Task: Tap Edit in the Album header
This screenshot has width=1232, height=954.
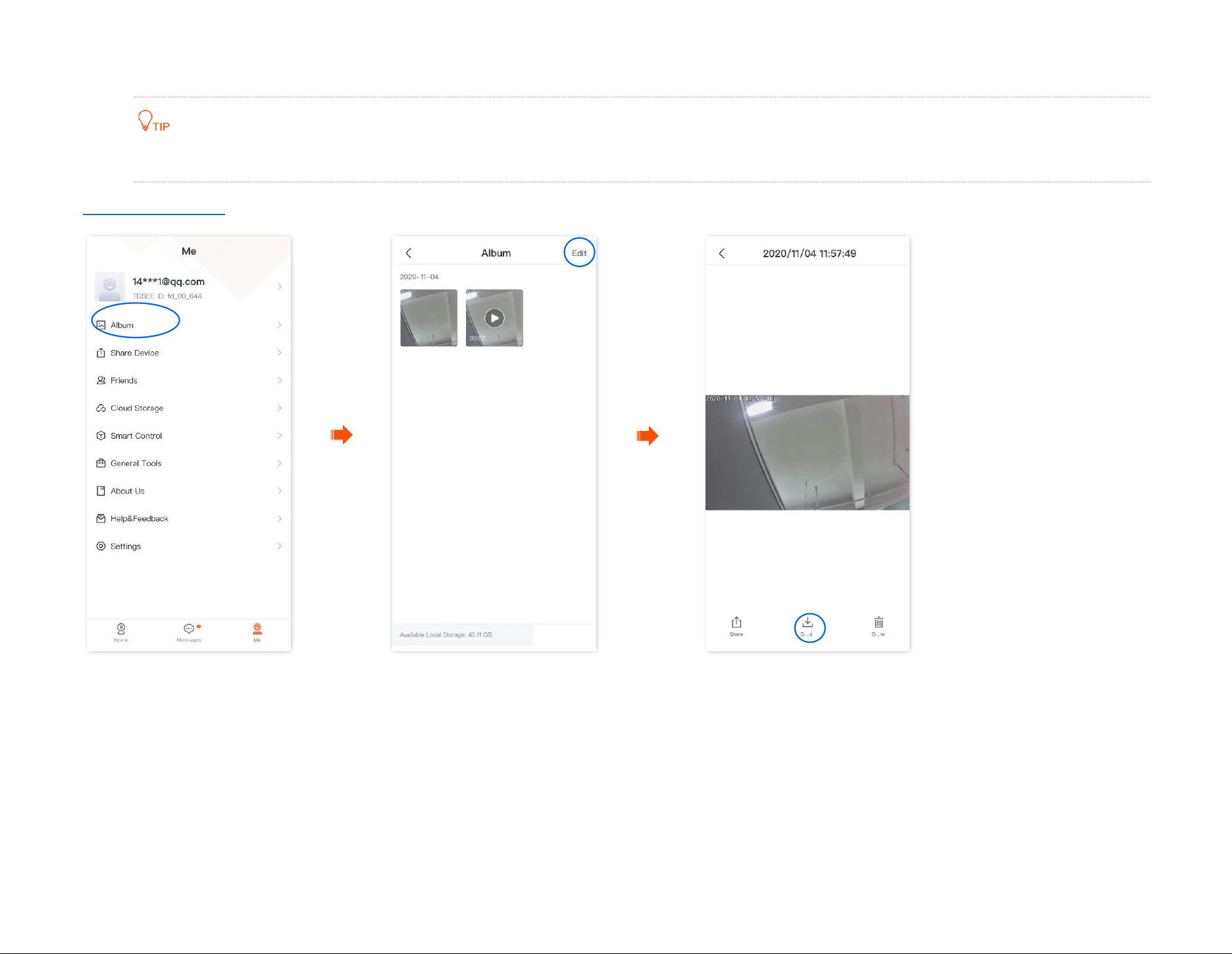Action: click(579, 253)
